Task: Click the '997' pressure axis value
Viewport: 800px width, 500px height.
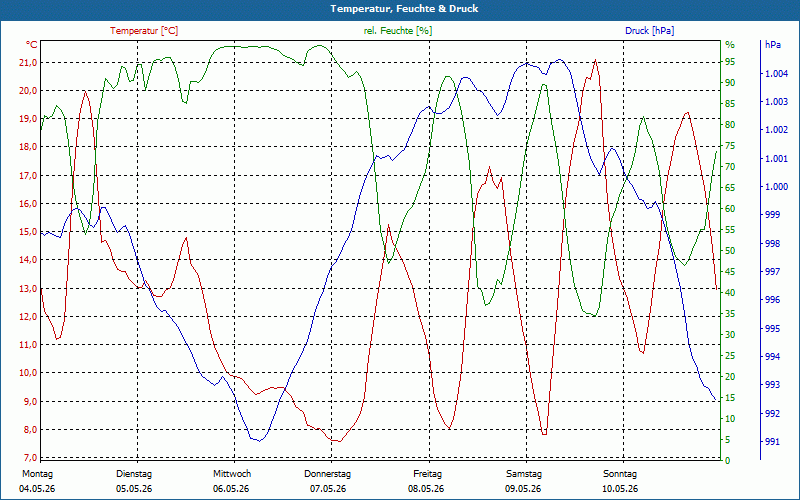Action: pyautogui.click(x=772, y=271)
